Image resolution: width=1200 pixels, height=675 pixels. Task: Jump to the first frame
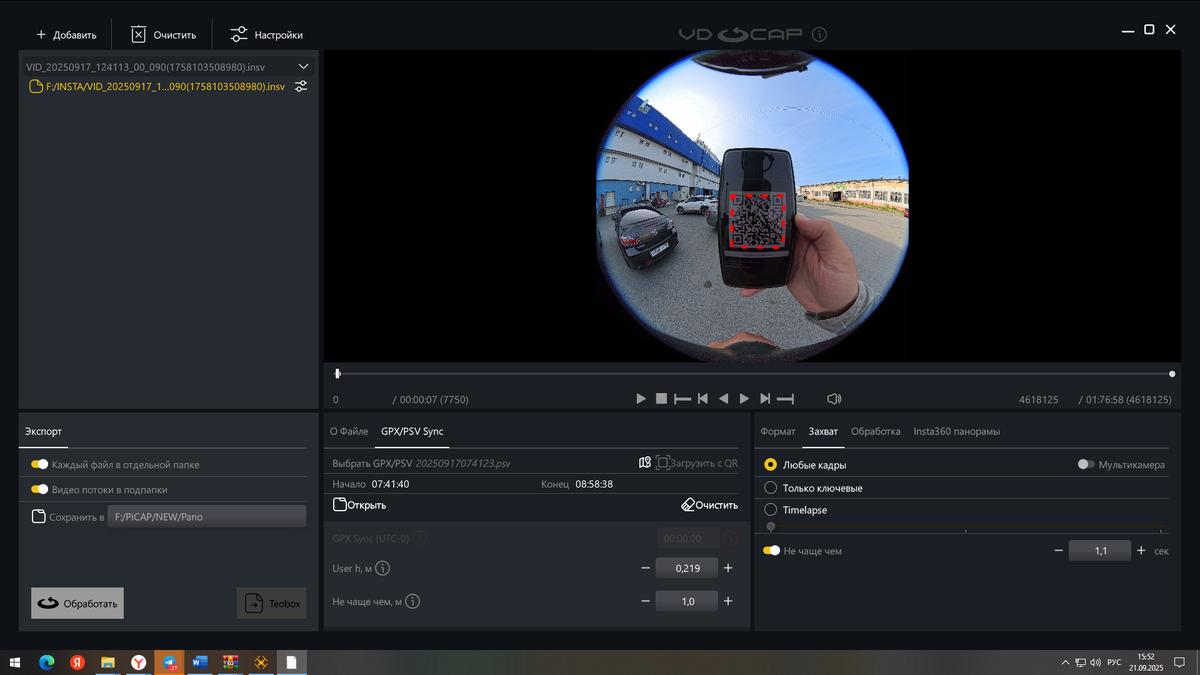pos(703,399)
